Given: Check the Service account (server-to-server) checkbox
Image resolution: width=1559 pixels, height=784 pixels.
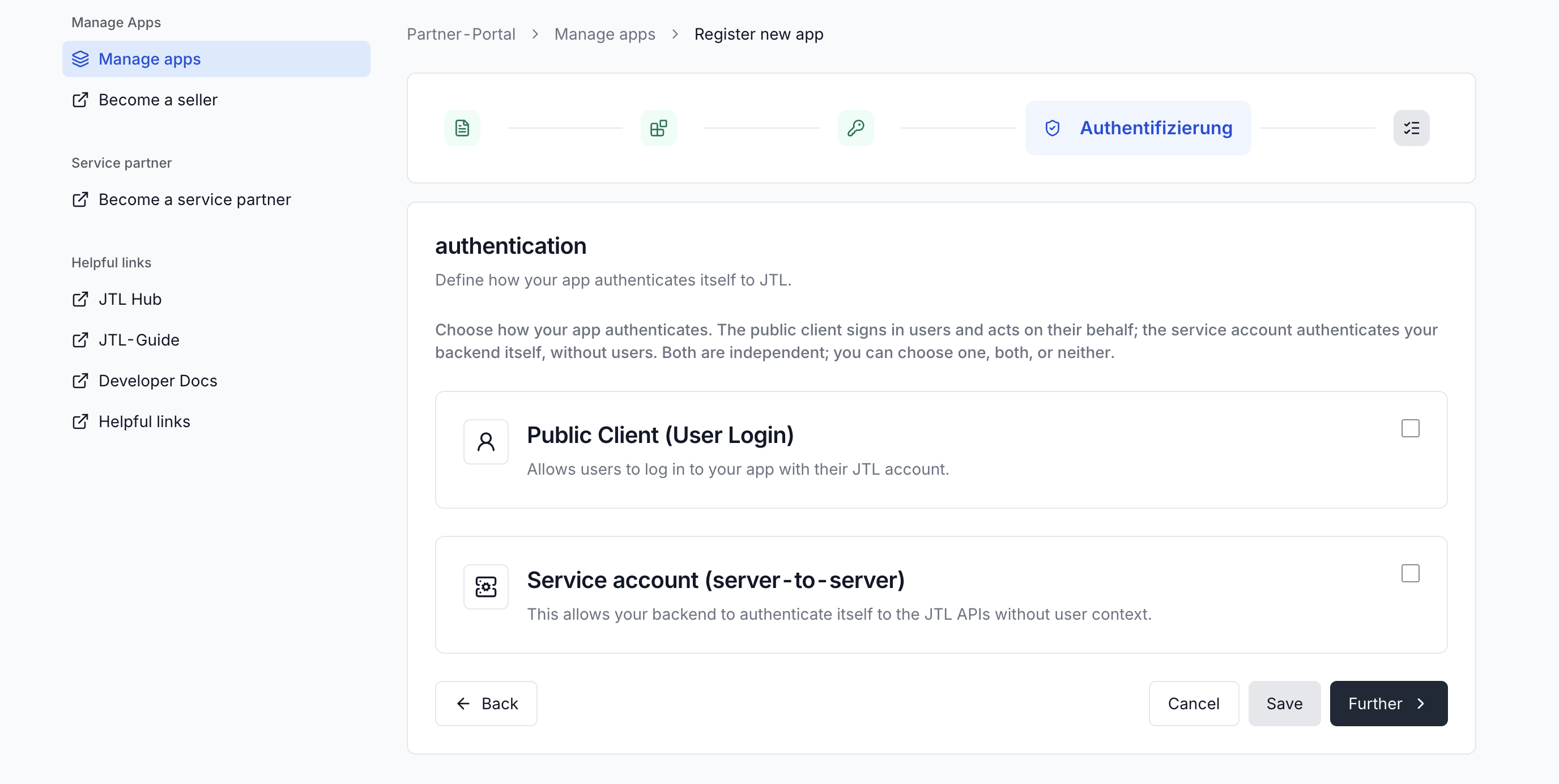Looking at the screenshot, I should point(1410,573).
